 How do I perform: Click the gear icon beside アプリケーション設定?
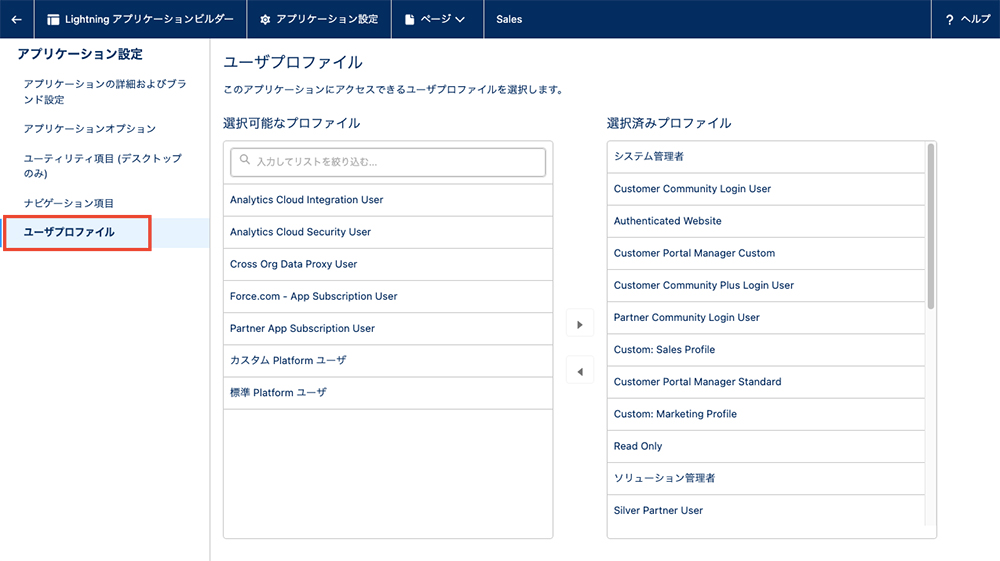pos(265,20)
